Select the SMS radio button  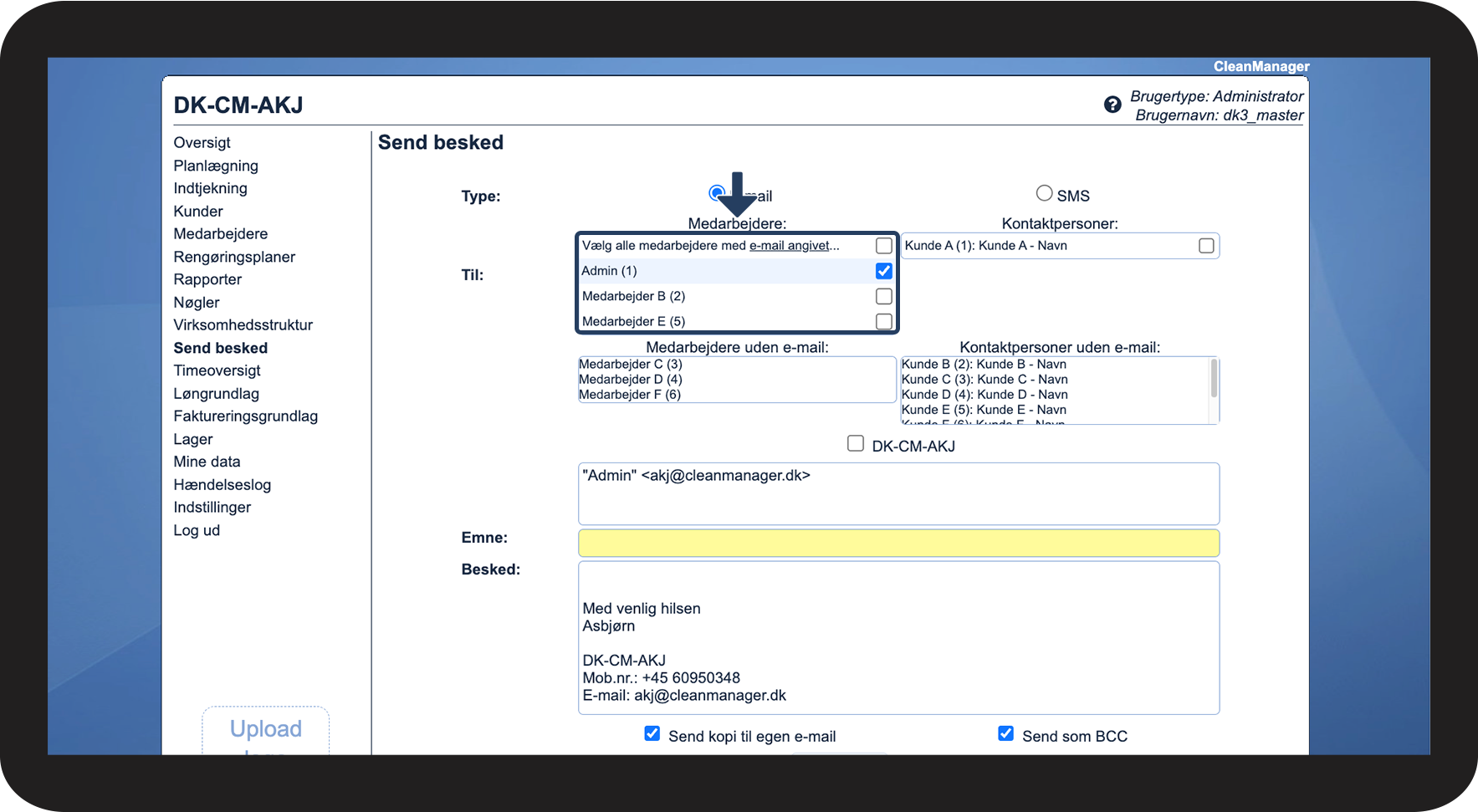[1044, 193]
